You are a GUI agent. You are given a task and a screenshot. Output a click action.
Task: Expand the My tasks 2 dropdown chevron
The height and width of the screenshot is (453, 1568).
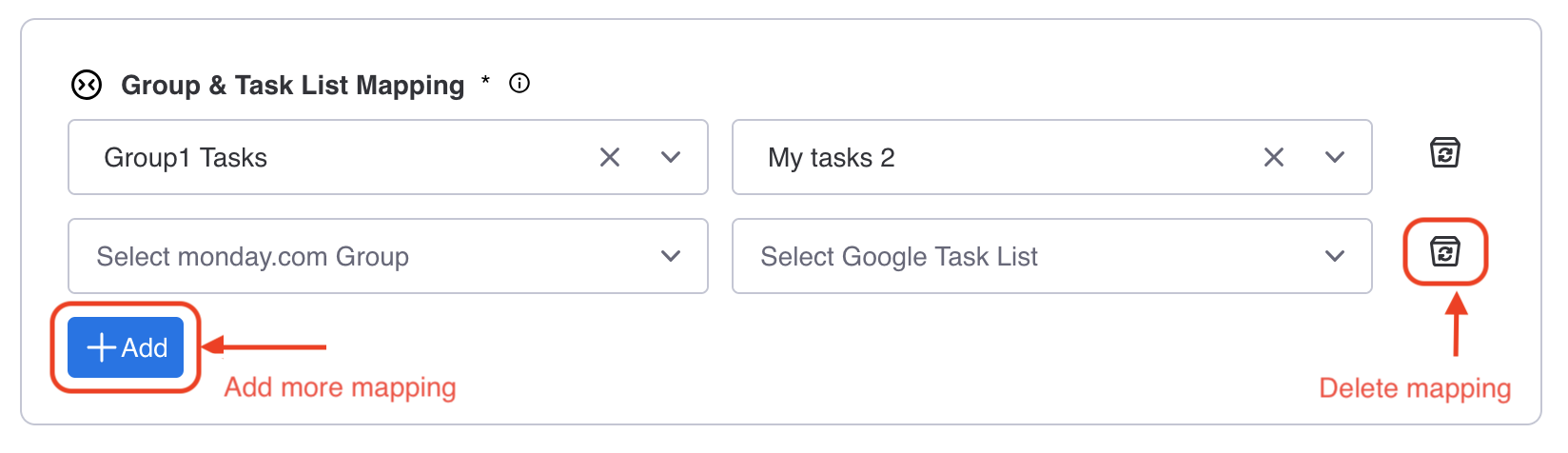[1335, 157]
